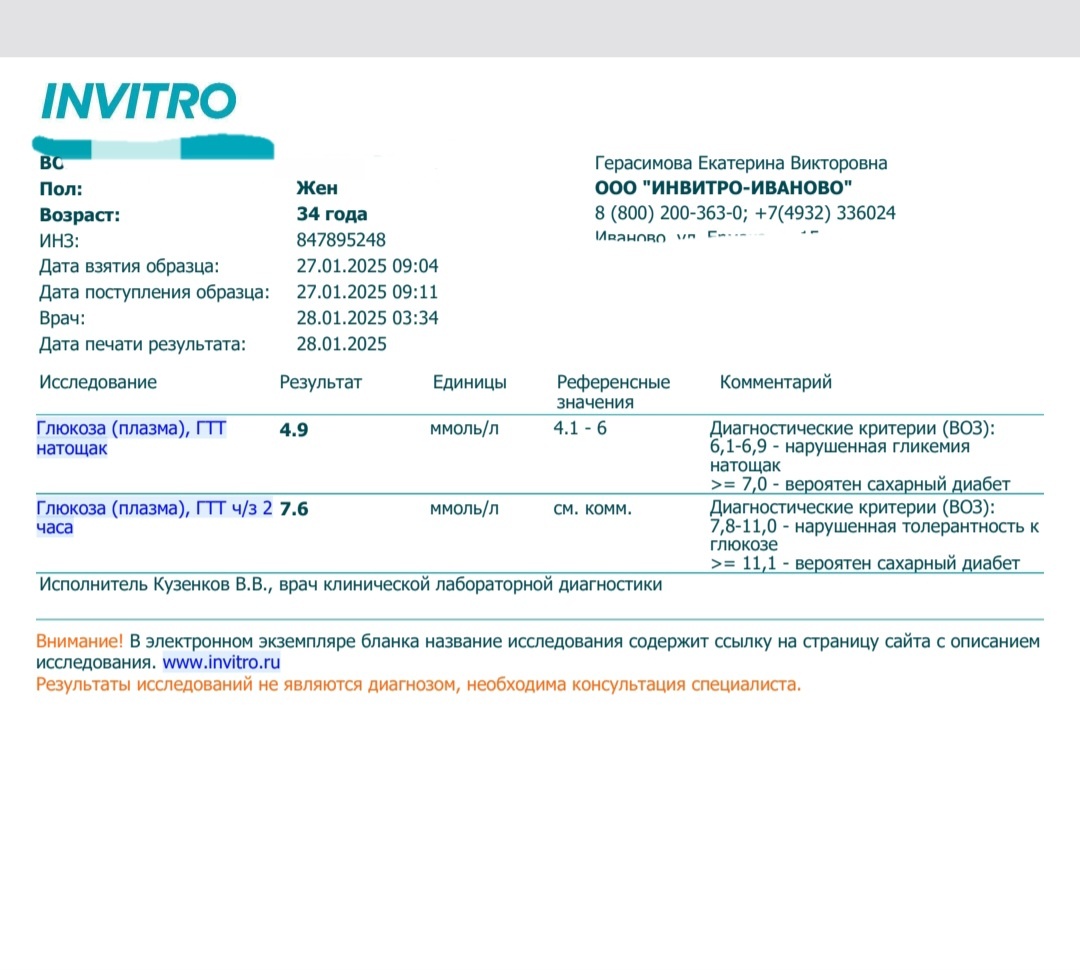Click the 'Референсные значения' column header
This screenshot has height=970, width=1080.
pyautogui.click(x=613, y=392)
